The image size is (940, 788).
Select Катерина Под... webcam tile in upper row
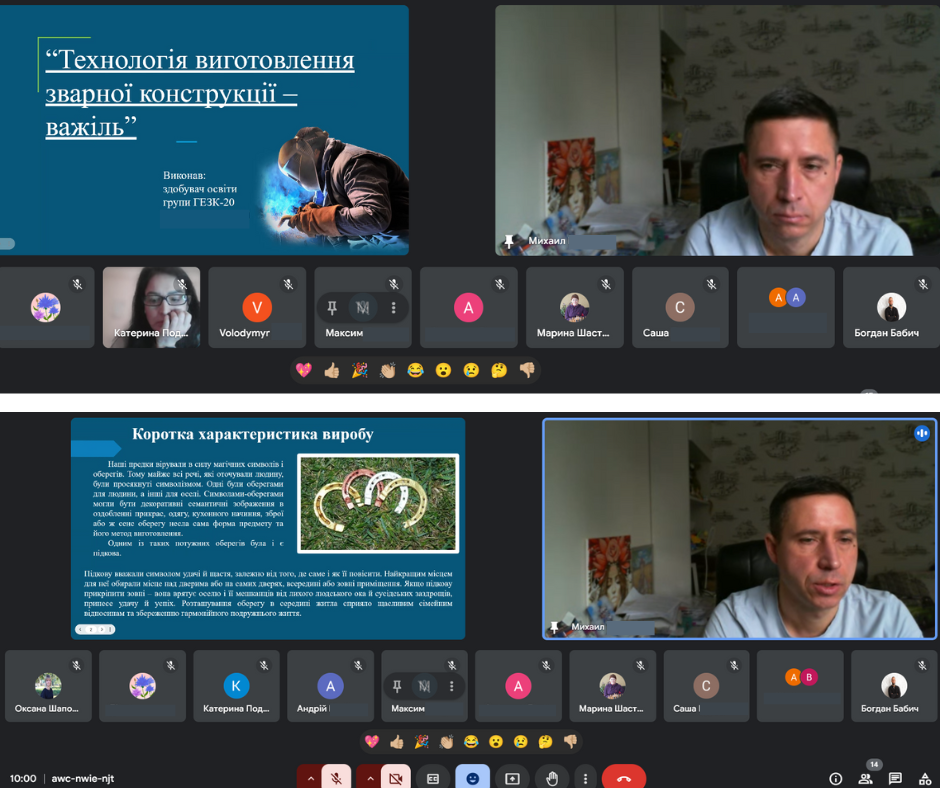click(151, 308)
